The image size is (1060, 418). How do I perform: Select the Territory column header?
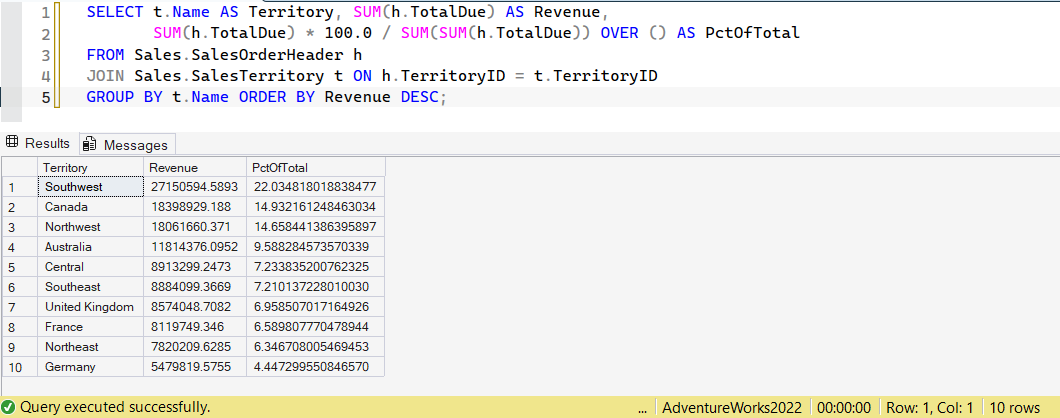tap(91, 167)
